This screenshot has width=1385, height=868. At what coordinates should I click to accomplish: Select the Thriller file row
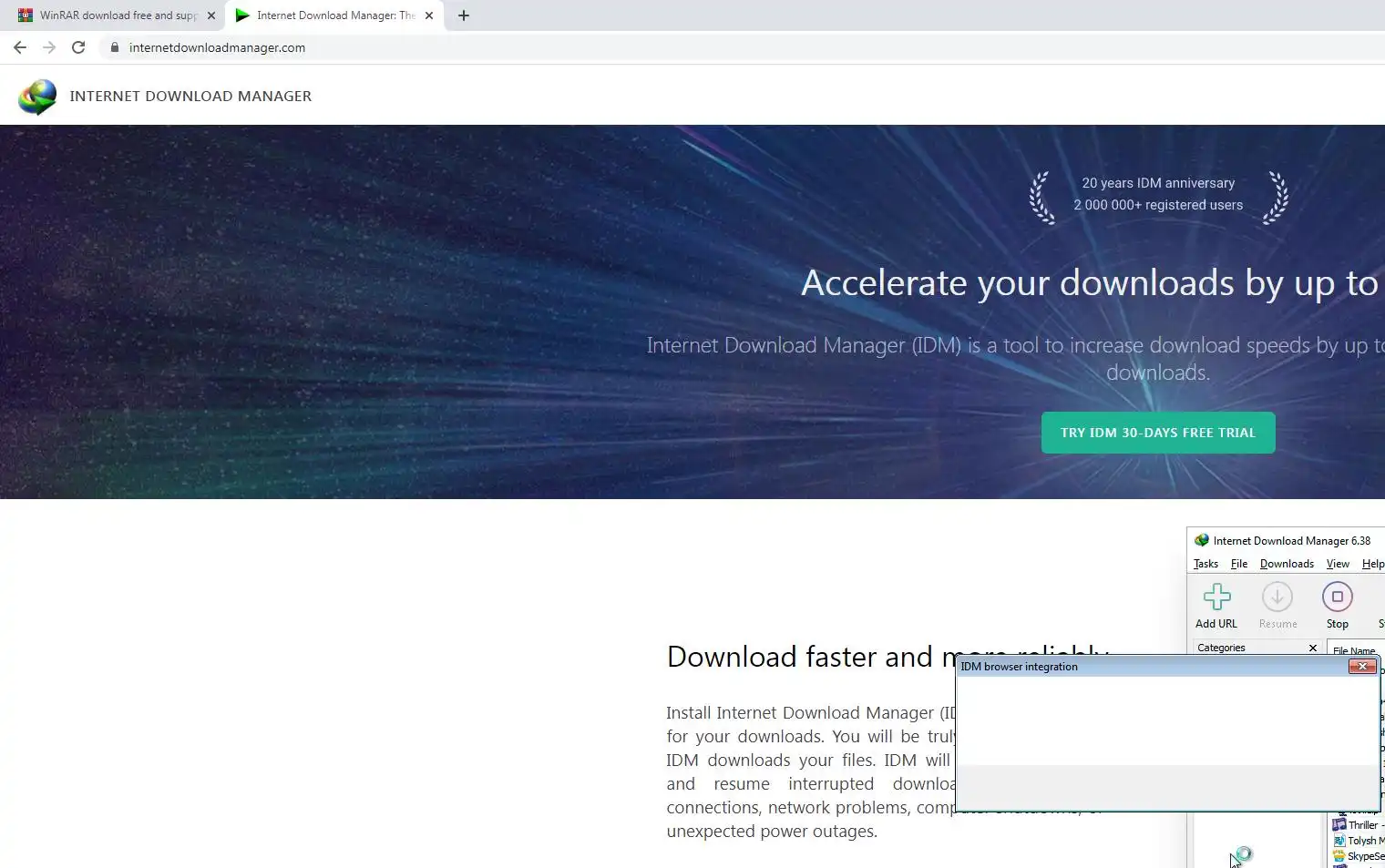[1358, 825]
